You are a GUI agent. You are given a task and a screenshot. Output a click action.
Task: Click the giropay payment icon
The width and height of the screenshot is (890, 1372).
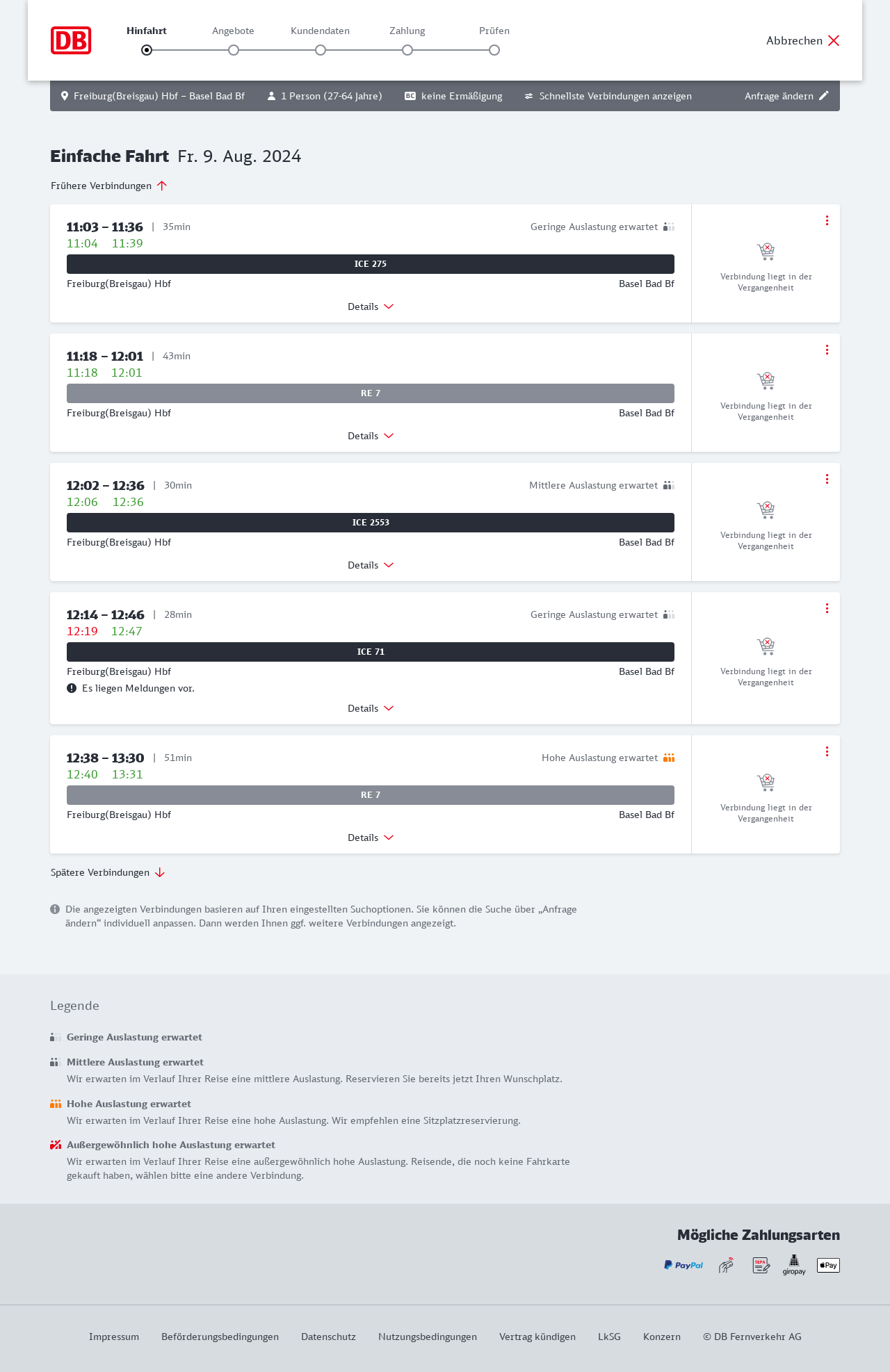[x=794, y=1265]
